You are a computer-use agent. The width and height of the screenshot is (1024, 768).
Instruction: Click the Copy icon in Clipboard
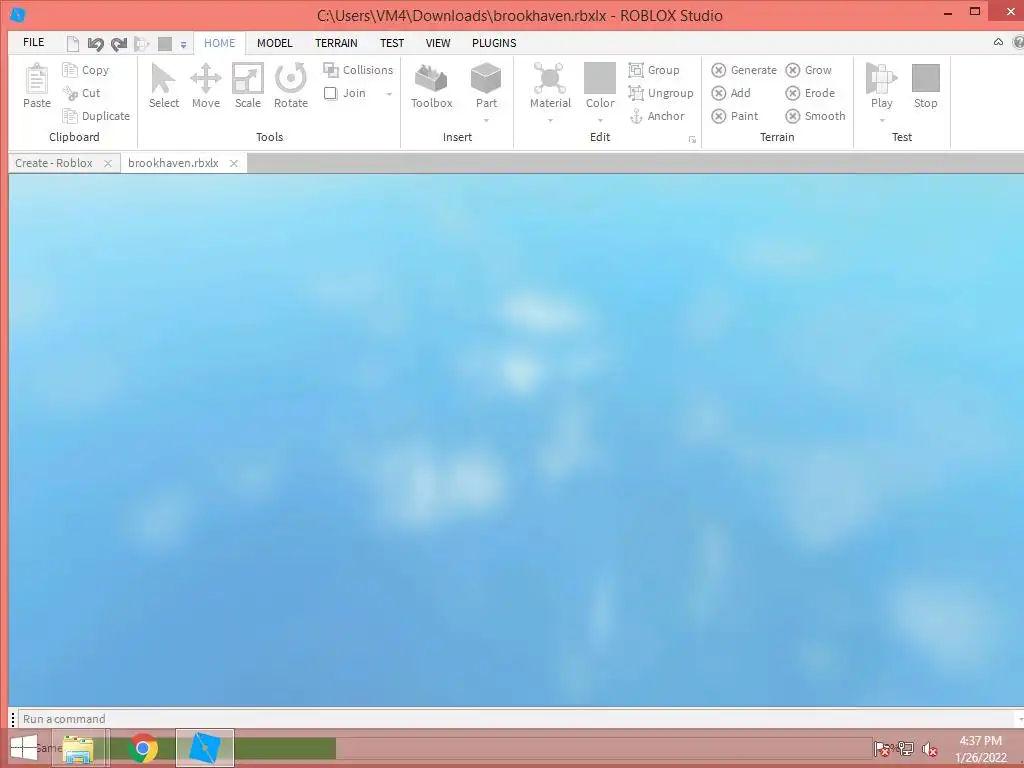pyautogui.click(x=70, y=70)
